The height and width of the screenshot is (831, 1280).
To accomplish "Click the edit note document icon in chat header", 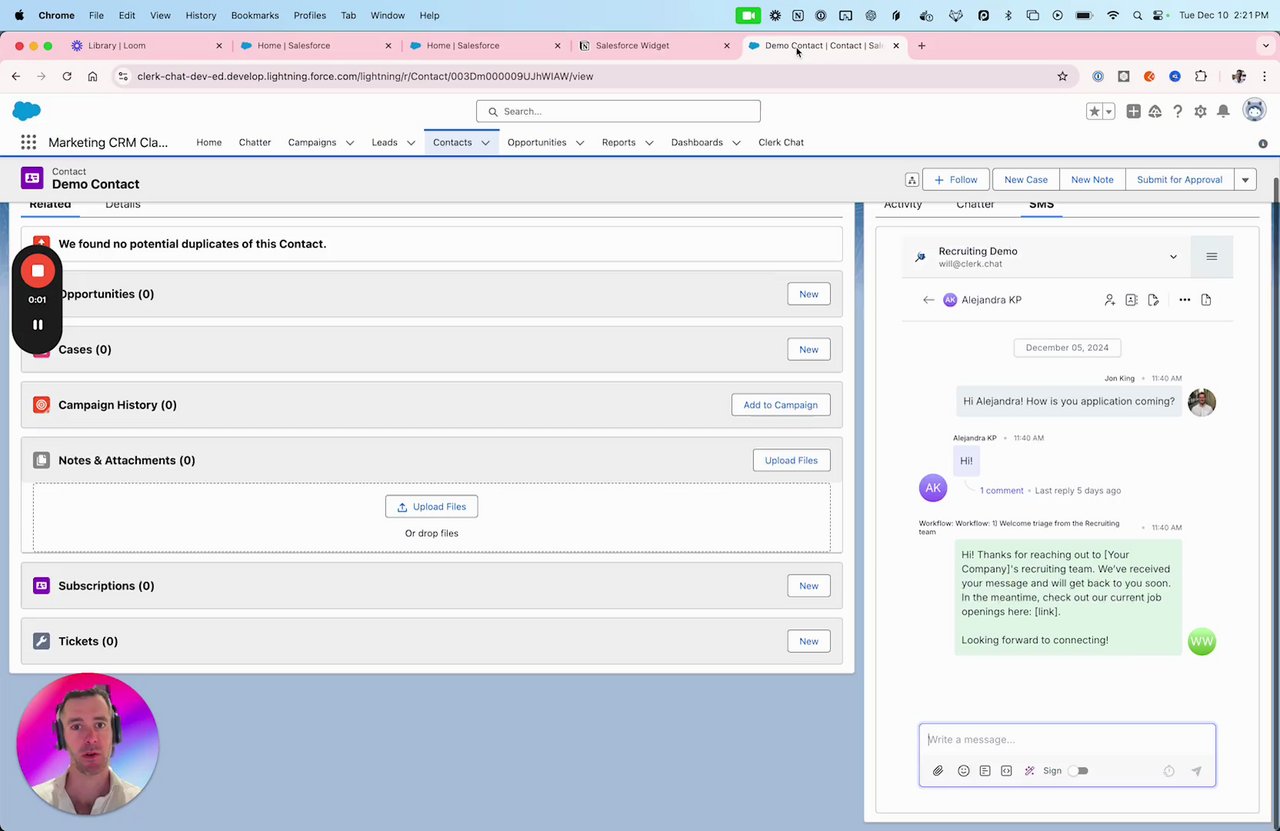I will tap(1153, 300).
